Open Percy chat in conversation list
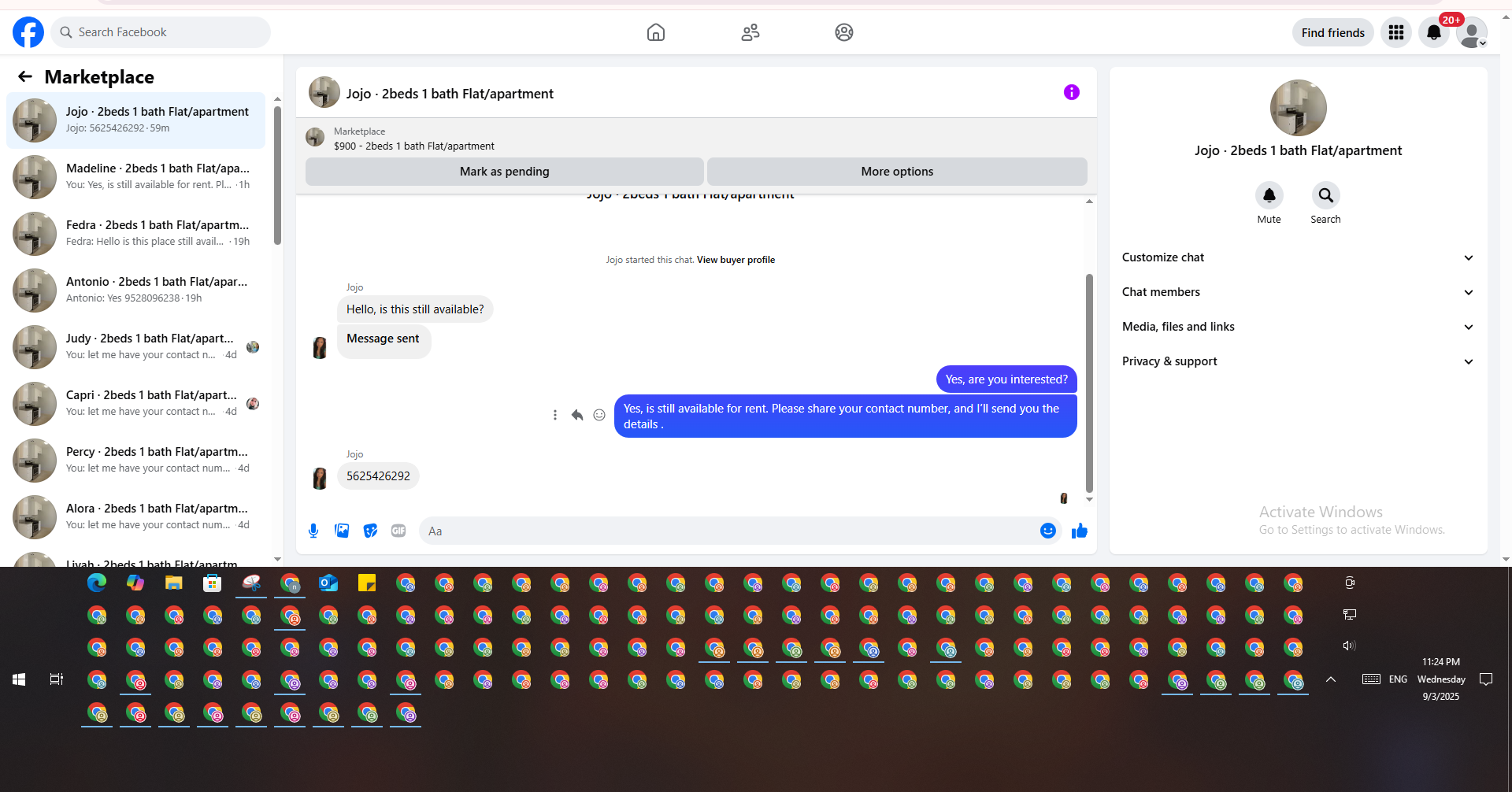 [x=136, y=460]
